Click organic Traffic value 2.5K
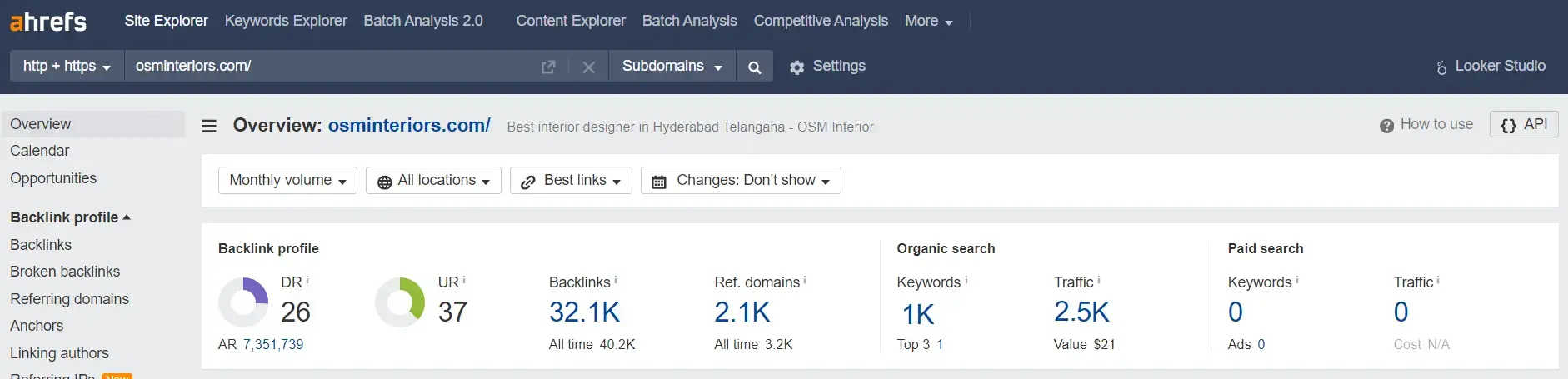1568x379 pixels. click(1081, 312)
